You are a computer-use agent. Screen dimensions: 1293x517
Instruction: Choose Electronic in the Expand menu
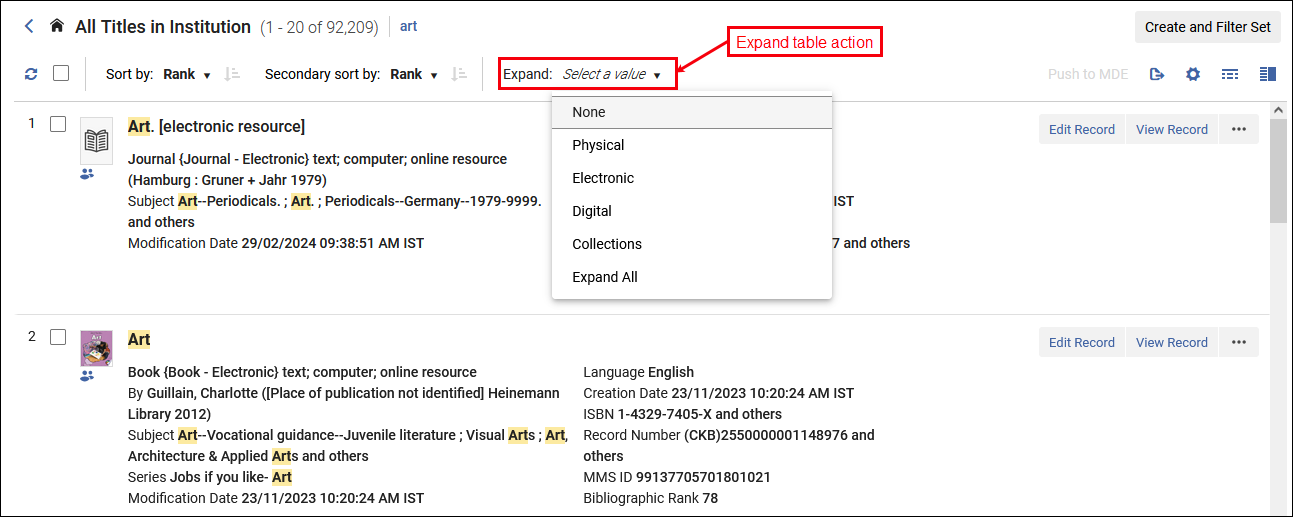tap(692, 178)
